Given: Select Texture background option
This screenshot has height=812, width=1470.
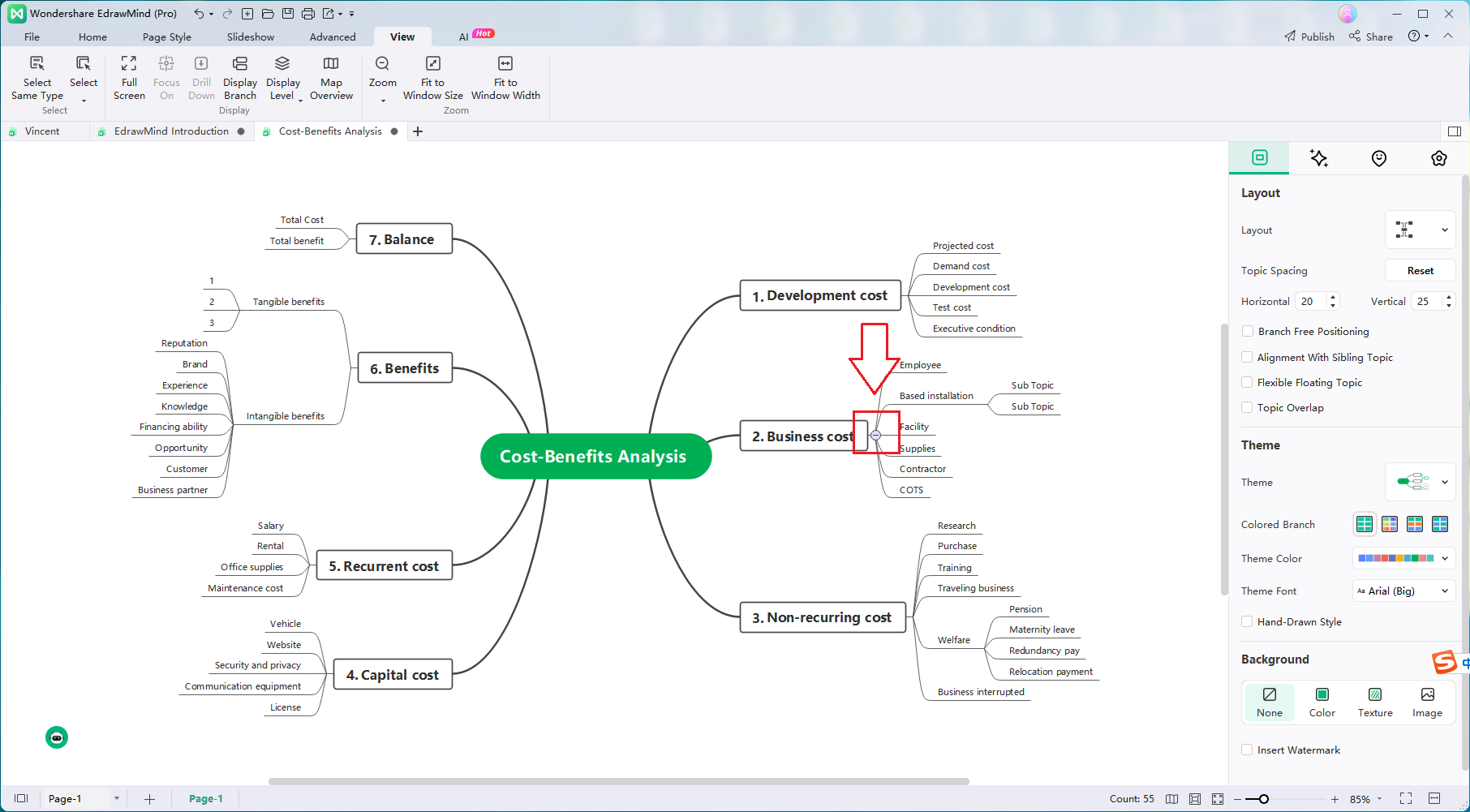Looking at the screenshot, I should (x=1375, y=702).
